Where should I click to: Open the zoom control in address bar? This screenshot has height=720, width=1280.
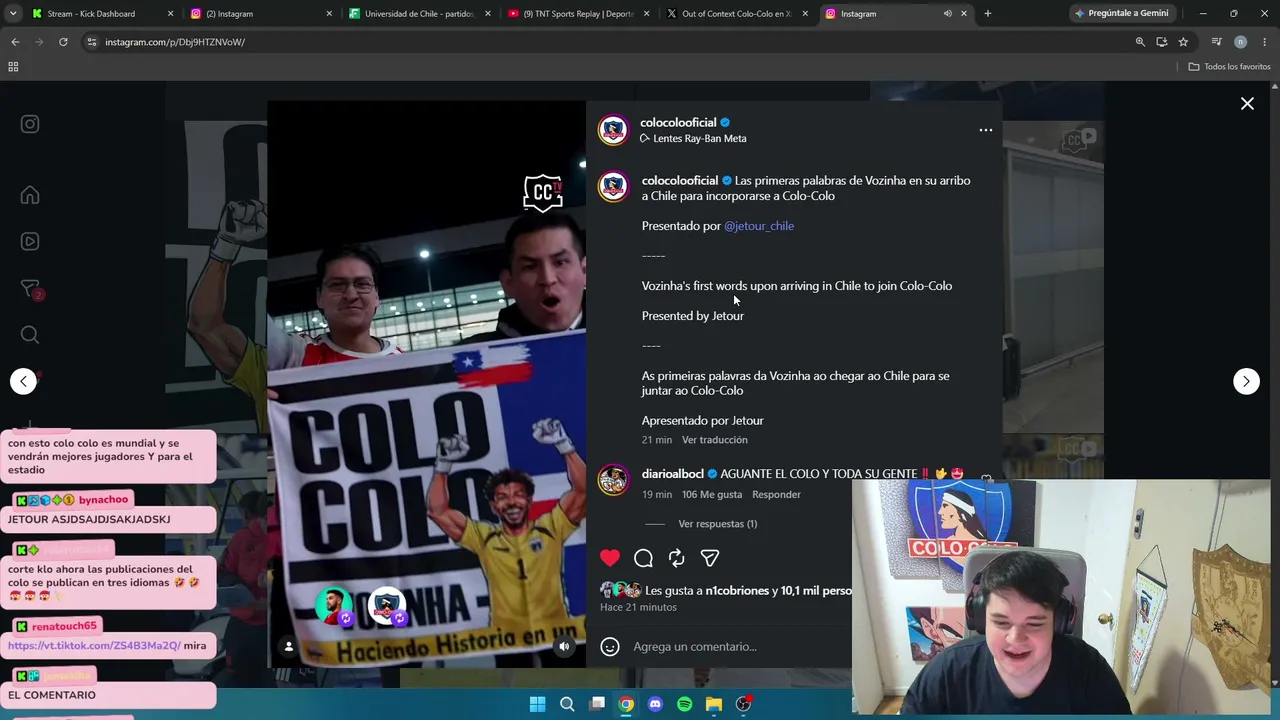pos(1140,42)
